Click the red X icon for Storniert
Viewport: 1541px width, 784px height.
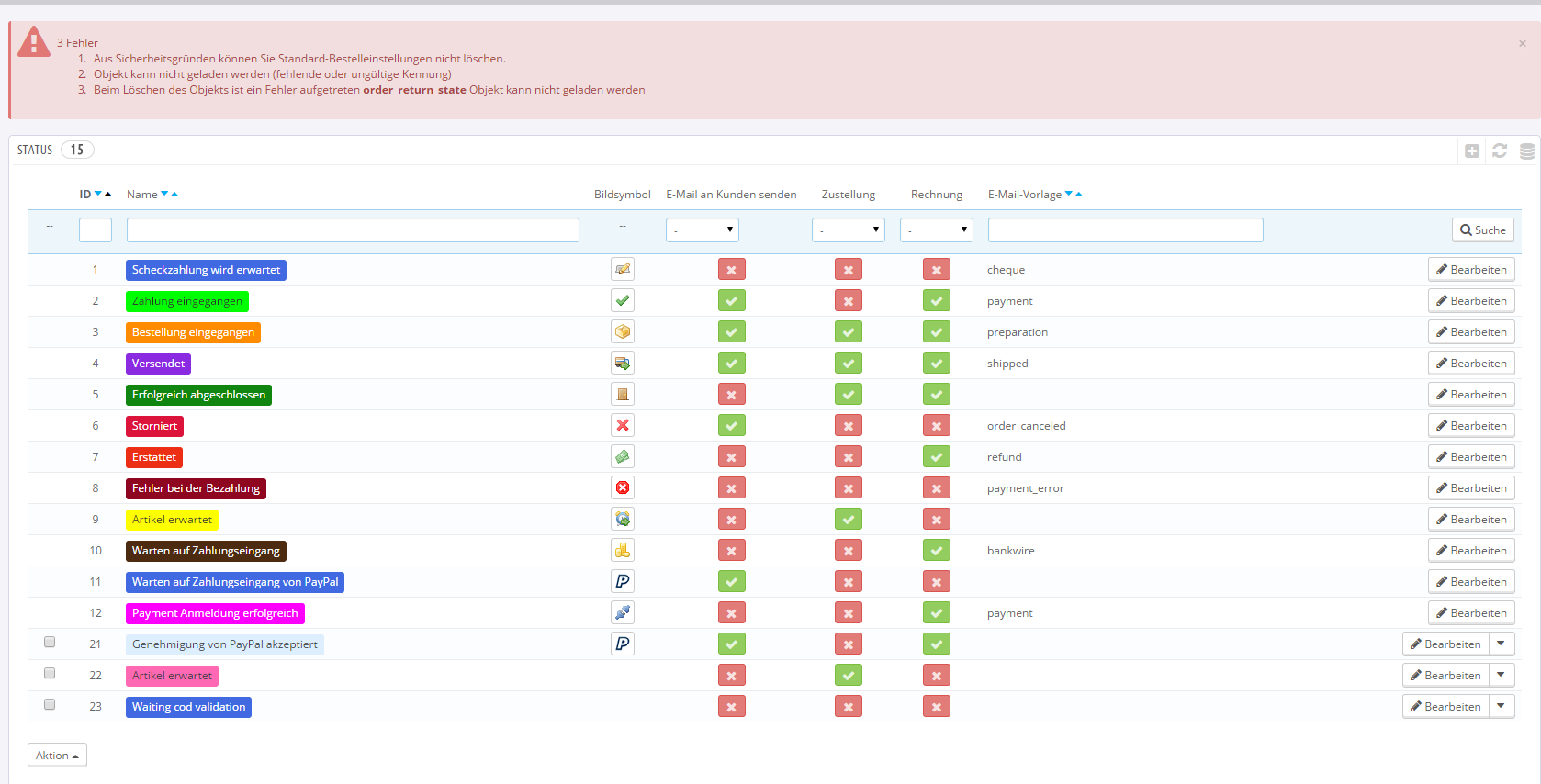[623, 426]
